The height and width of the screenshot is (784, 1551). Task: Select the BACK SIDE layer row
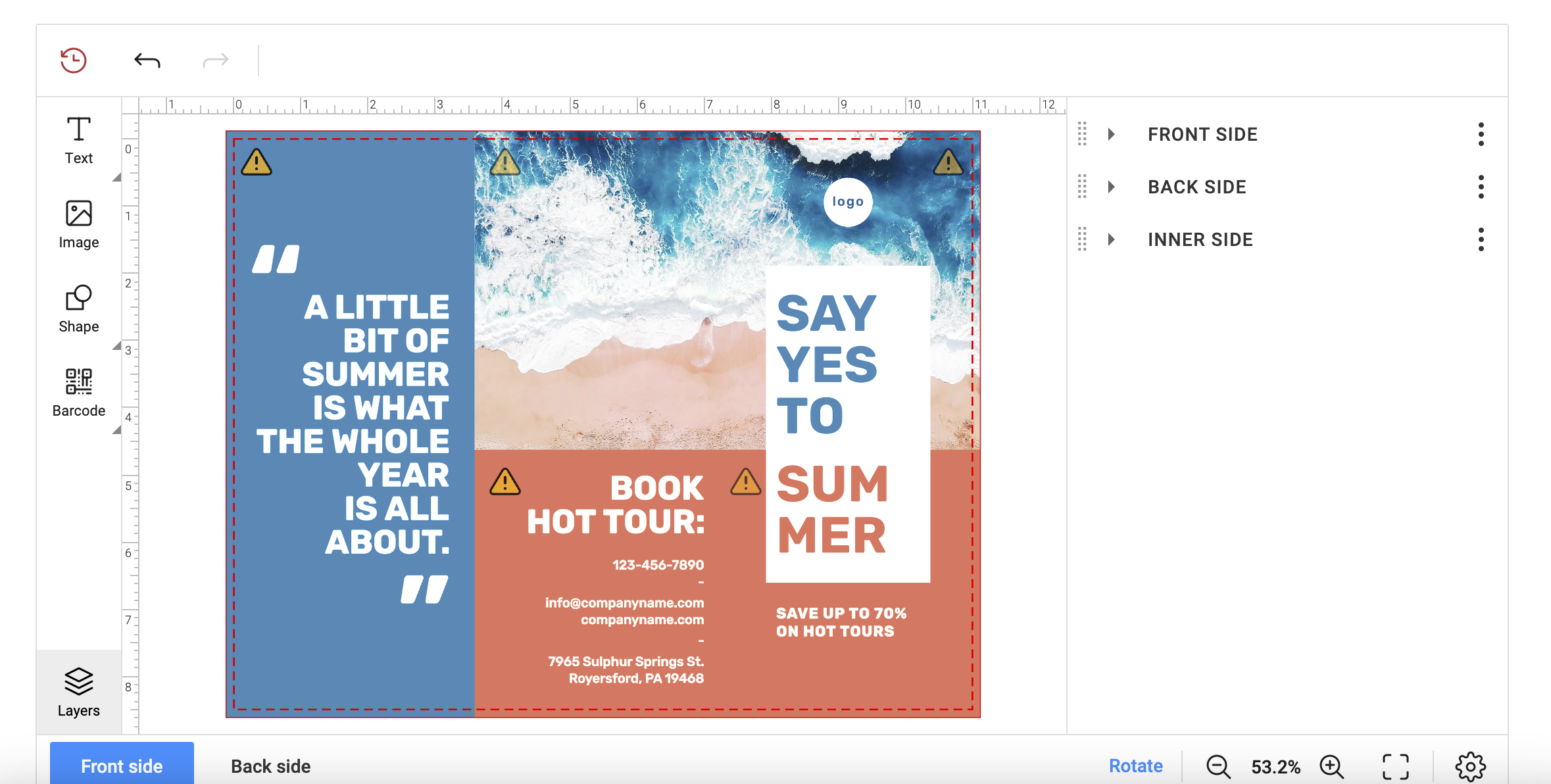click(x=1287, y=187)
